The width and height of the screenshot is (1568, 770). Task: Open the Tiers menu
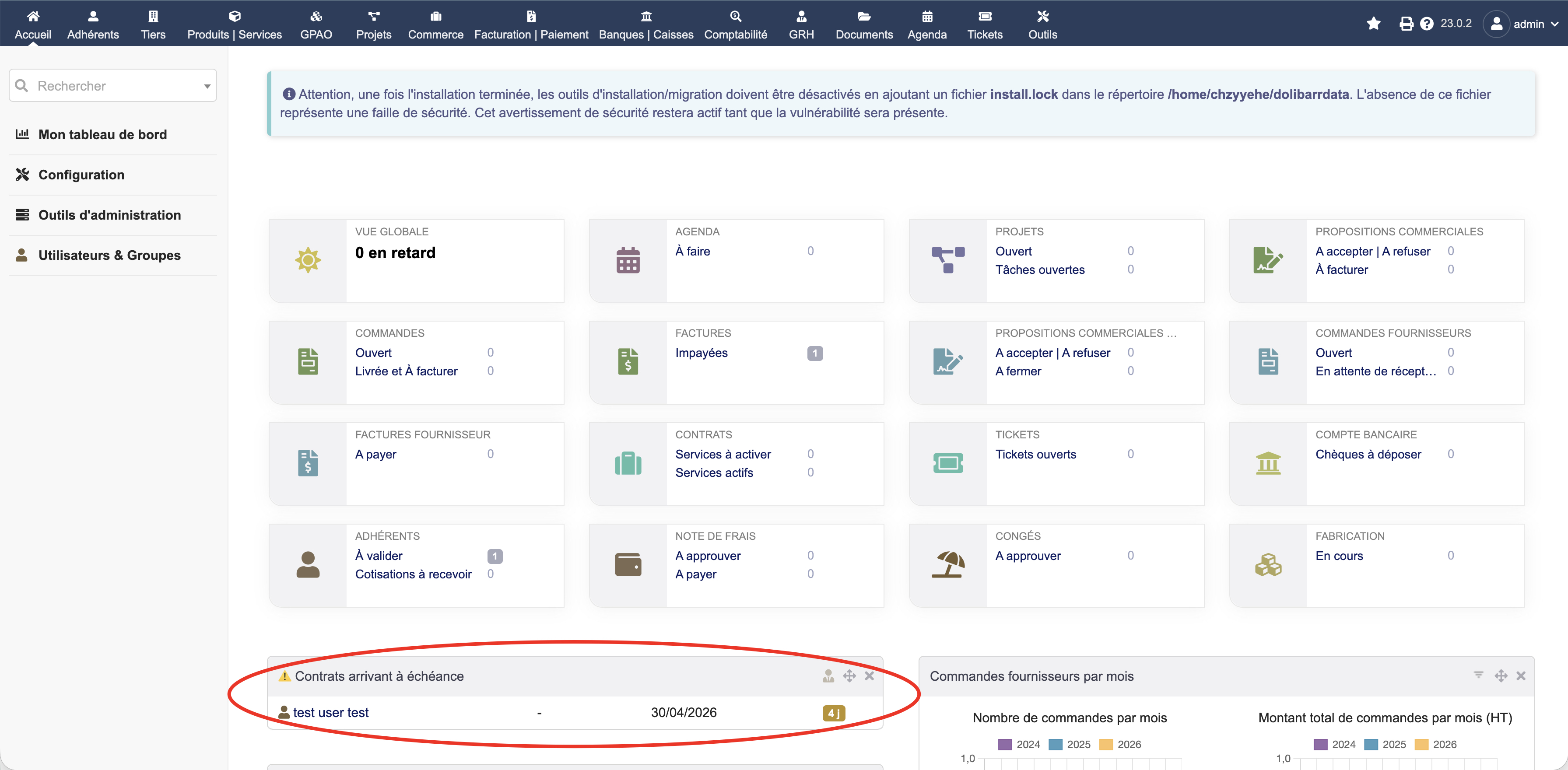click(x=154, y=24)
